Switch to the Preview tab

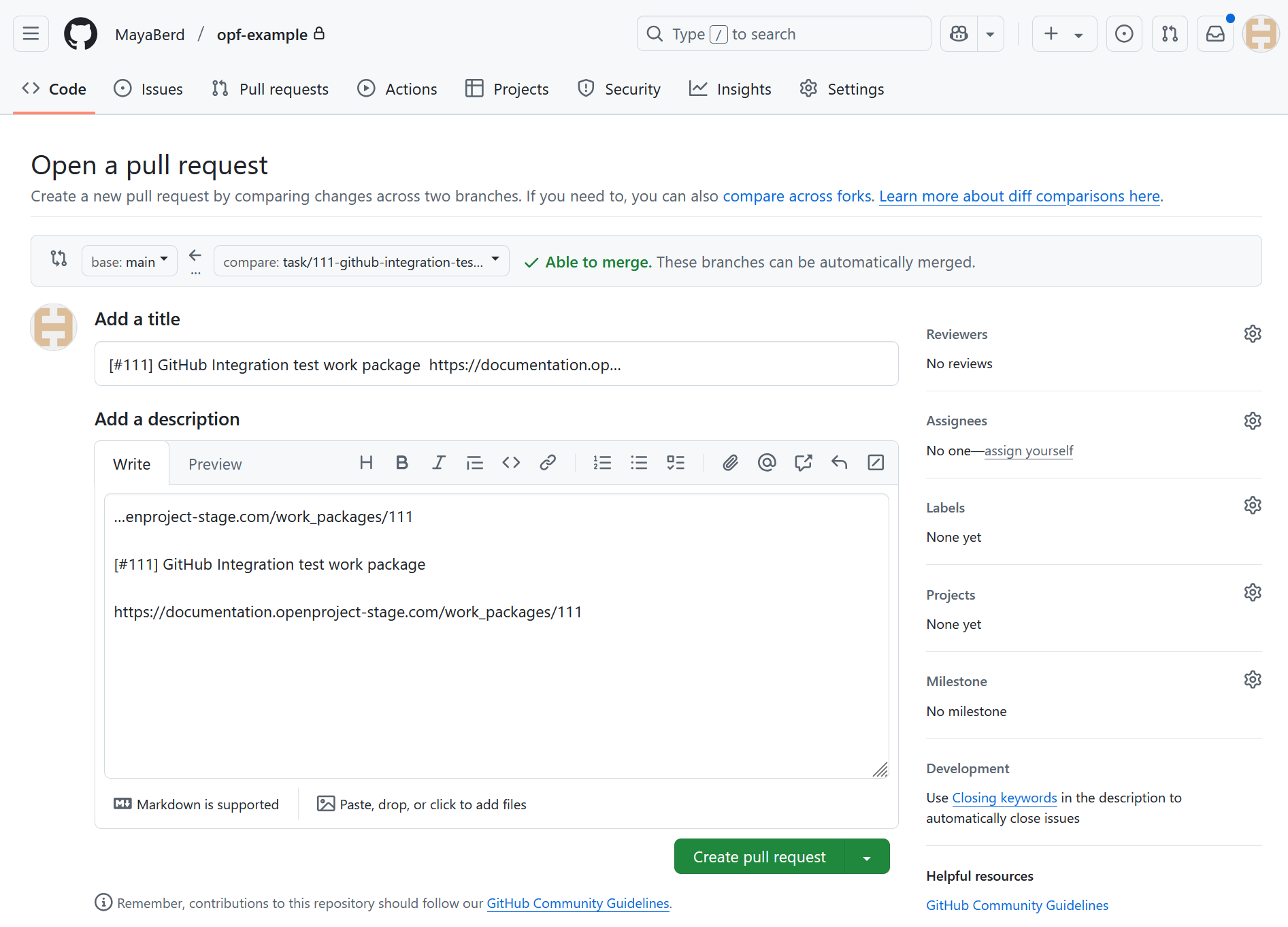point(215,463)
